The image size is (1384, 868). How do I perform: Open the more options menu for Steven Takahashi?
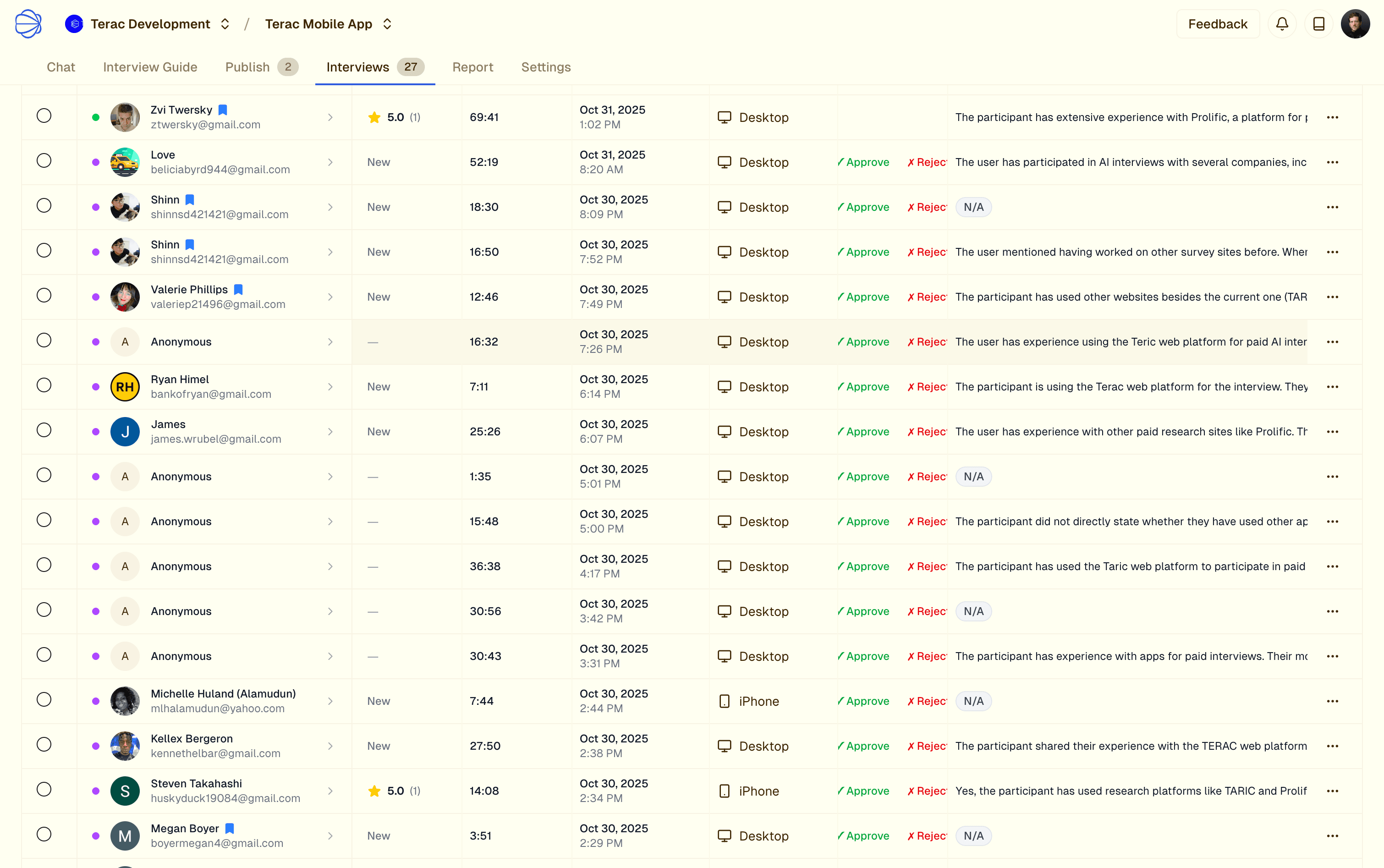(1332, 791)
